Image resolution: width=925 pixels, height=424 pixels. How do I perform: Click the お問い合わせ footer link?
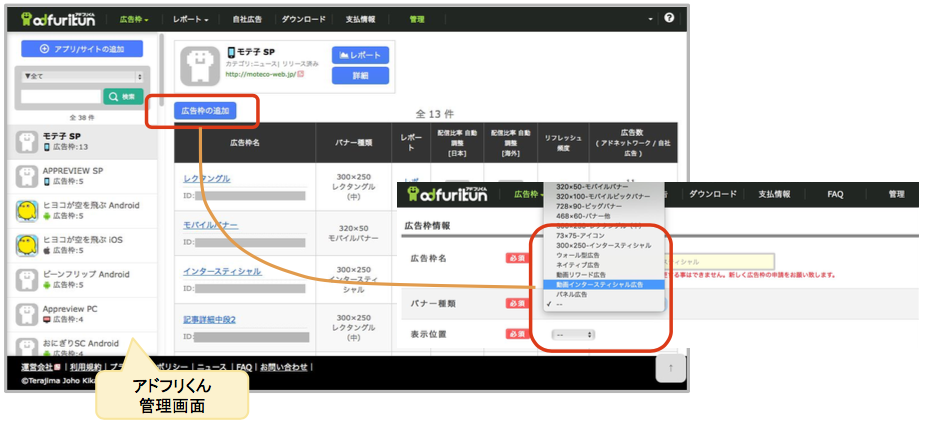(x=283, y=367)
